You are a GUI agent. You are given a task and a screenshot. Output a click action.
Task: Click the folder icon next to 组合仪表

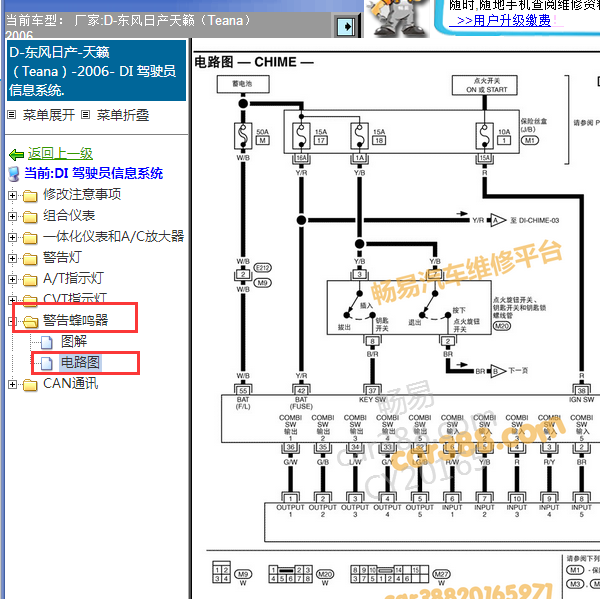(30, 217)
